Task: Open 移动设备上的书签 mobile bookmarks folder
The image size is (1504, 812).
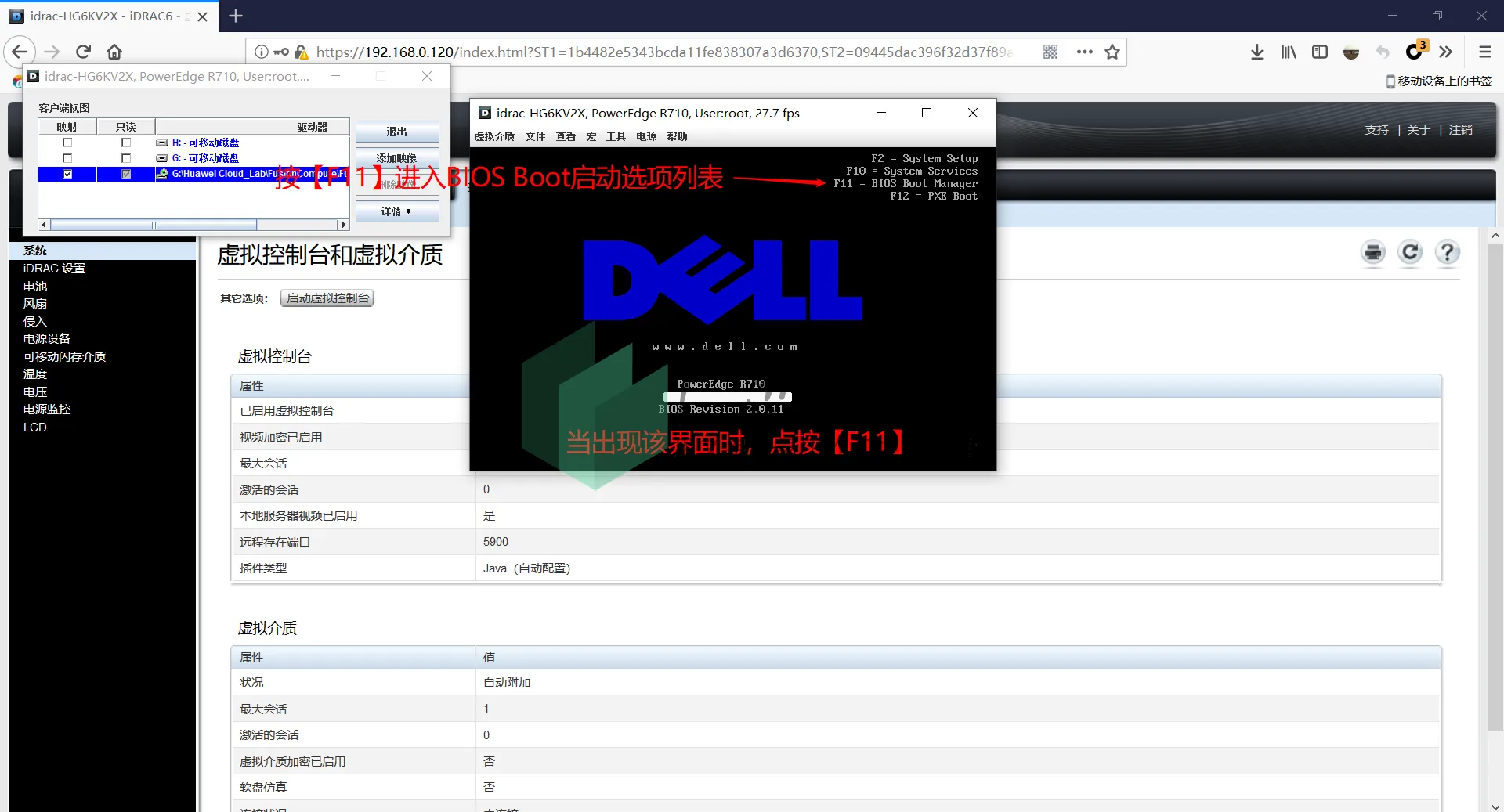Action: coord(1439,81)
